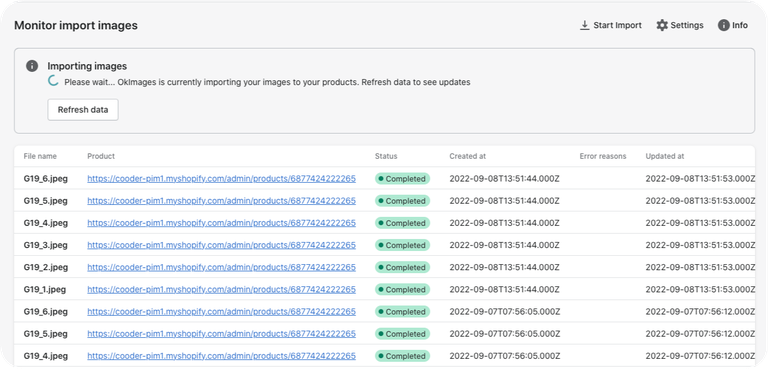Viewport: 768px width, 369px height.
Task: Click the File name column header
Action: [x=40, y=156]
